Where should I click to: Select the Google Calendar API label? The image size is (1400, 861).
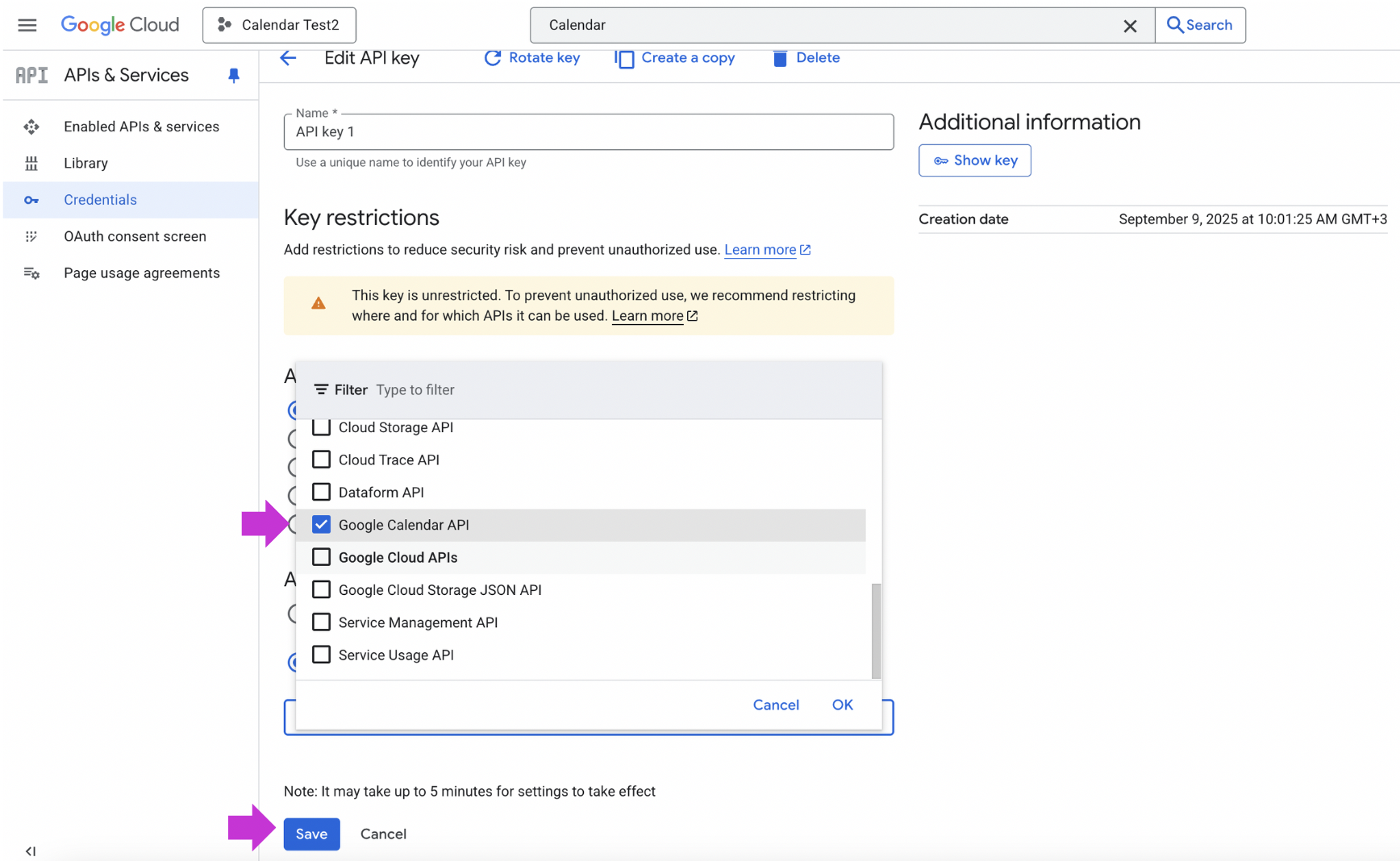tap(404, 525)
